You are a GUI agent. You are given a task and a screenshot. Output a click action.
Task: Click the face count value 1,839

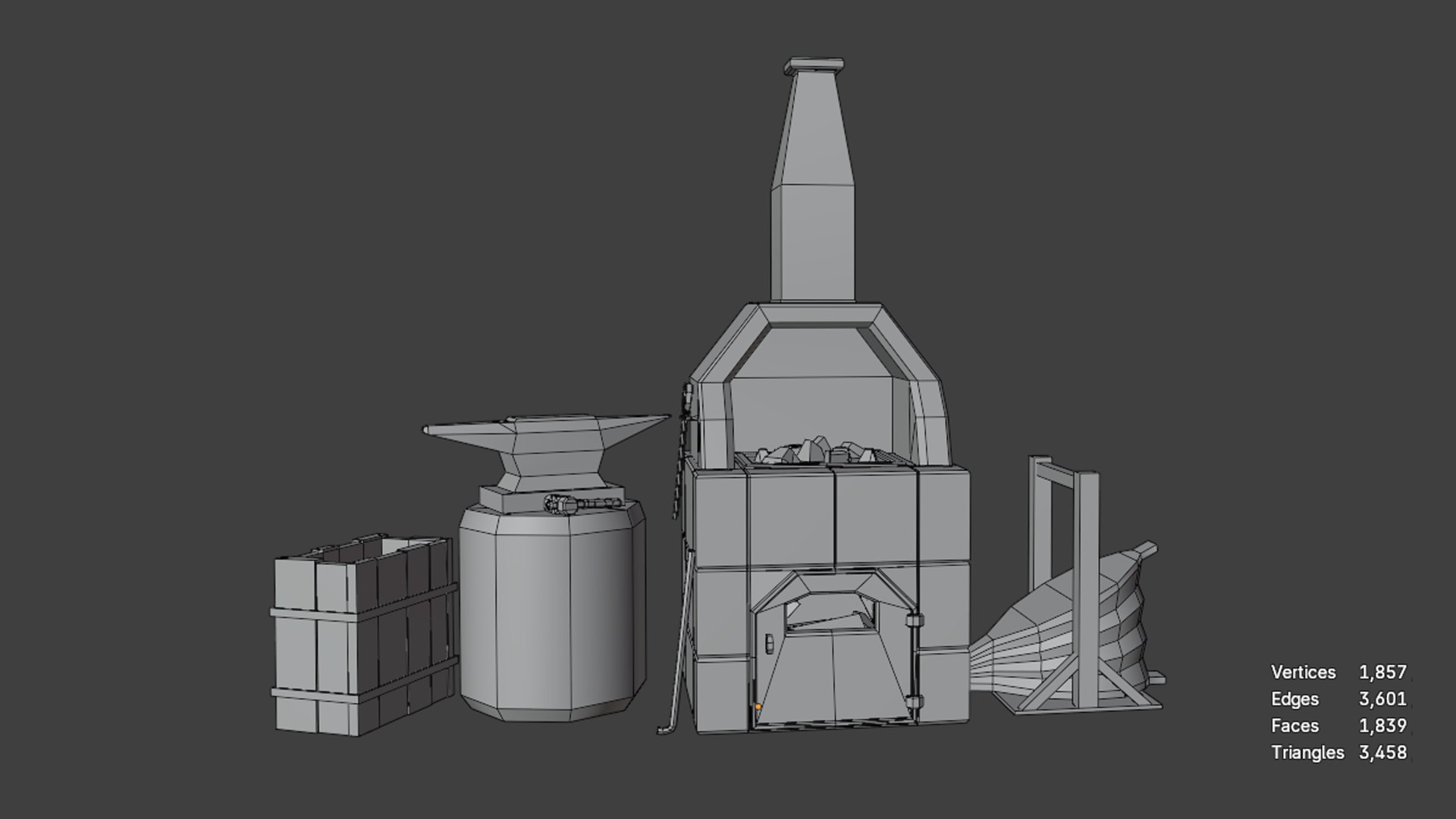click(x=1382, y=726)
